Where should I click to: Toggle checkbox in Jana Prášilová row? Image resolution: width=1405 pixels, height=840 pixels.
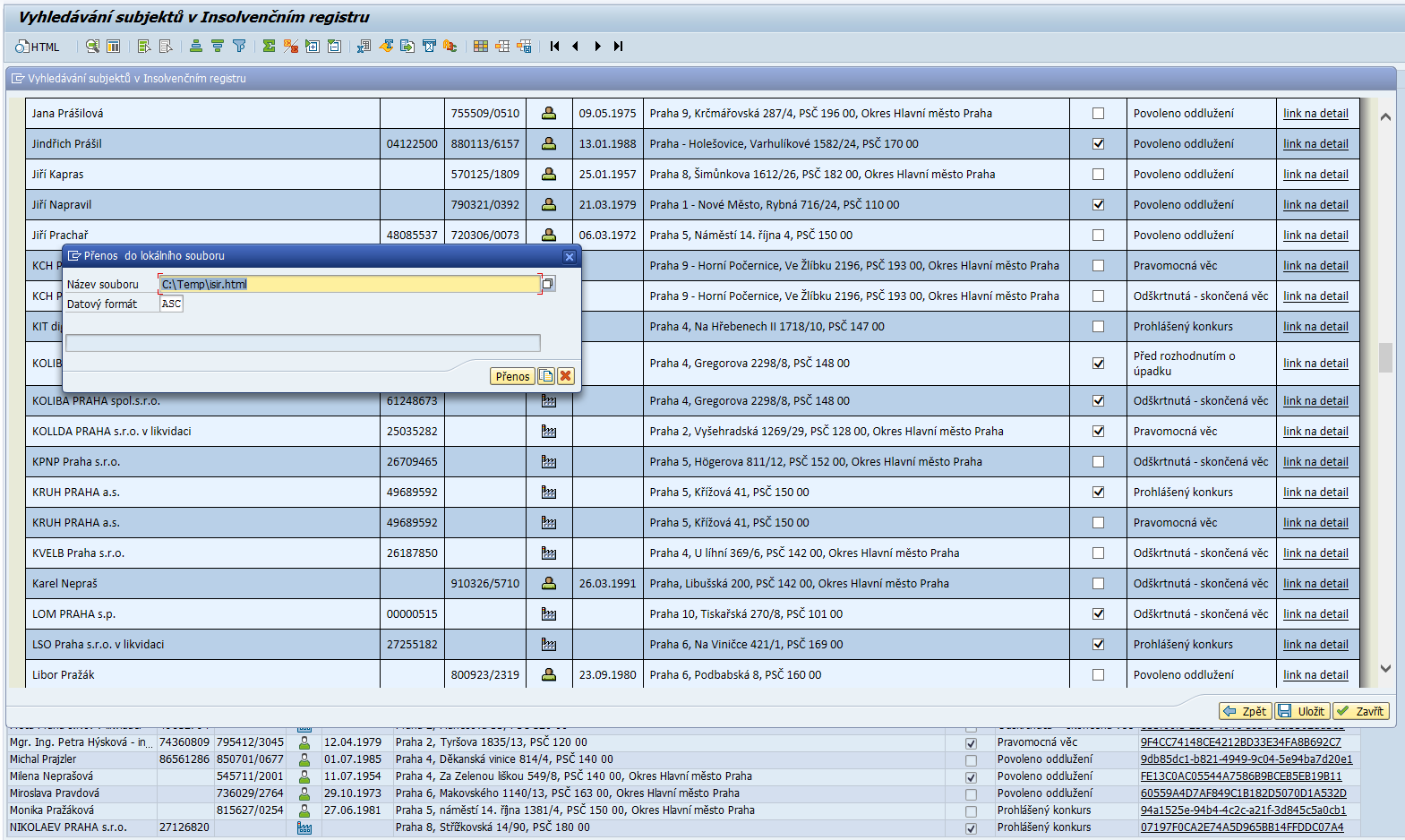coord(1098,114)
